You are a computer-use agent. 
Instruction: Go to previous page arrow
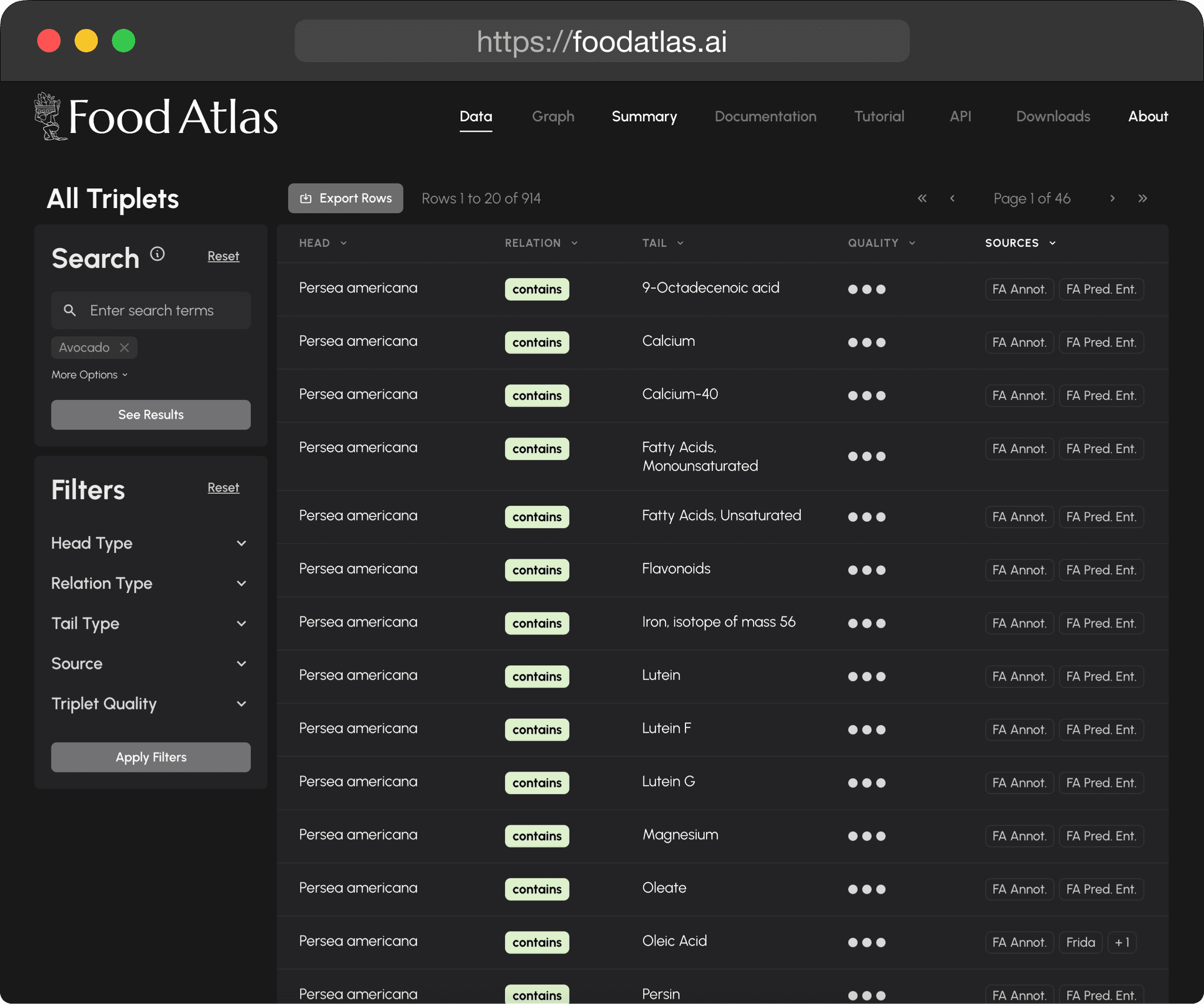click(952, 198)
